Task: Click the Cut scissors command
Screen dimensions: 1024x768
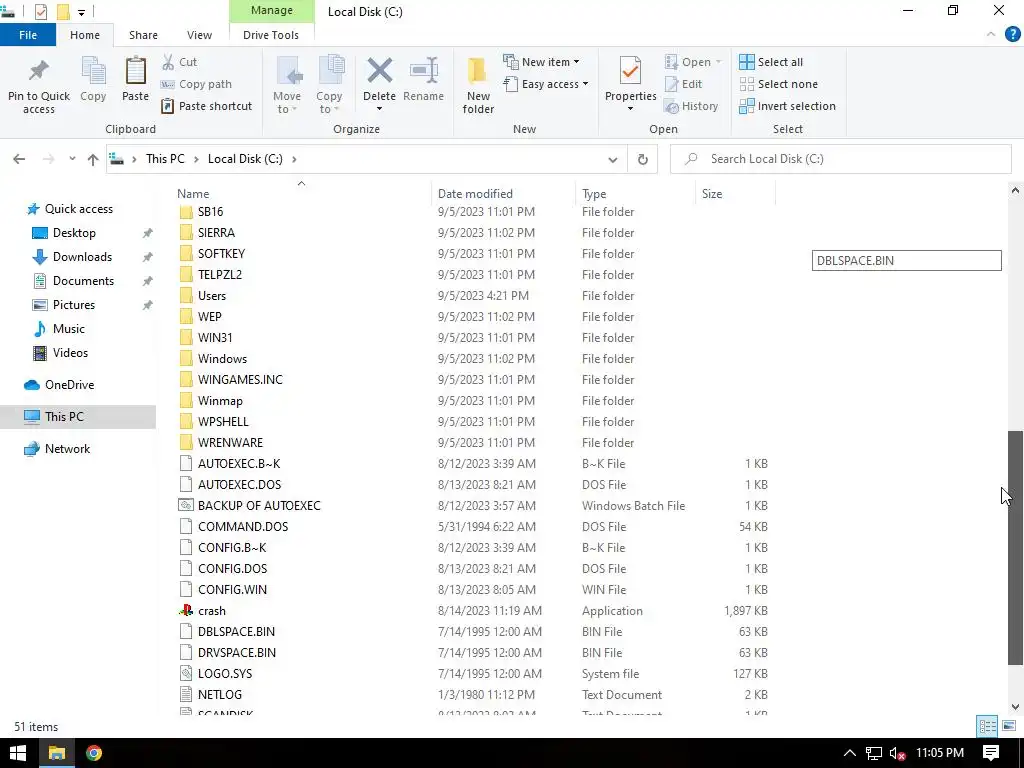Action: pyautogui.click(x=180, y=62)
